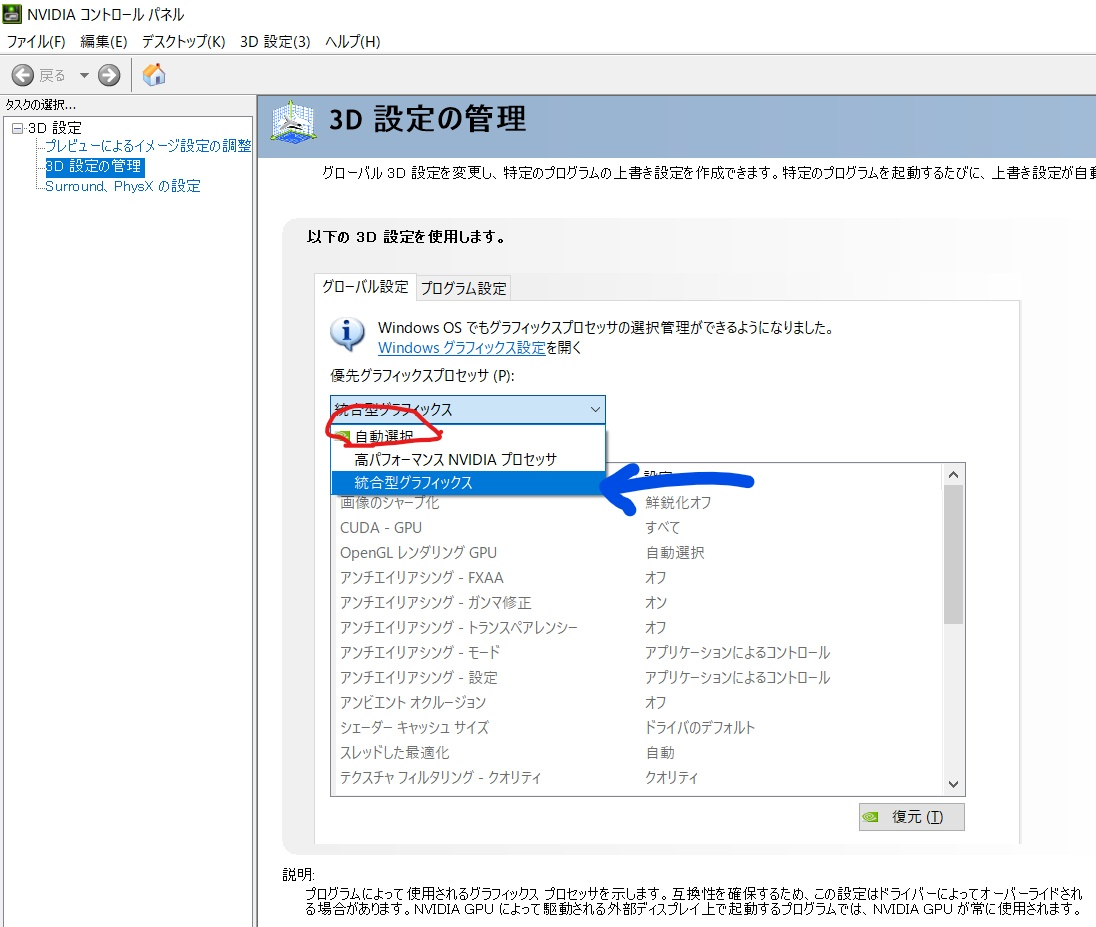1096x927 pixels.
Task: Open the Back history dropdown arrow
Action: pyautogui.click(x=84, y=75)
